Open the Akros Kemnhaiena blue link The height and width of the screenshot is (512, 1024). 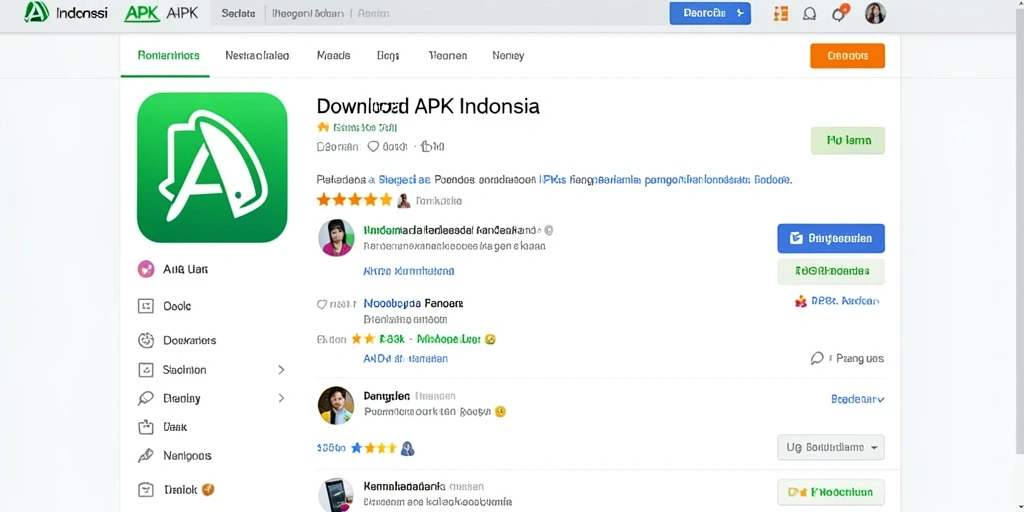click(408, 270)
